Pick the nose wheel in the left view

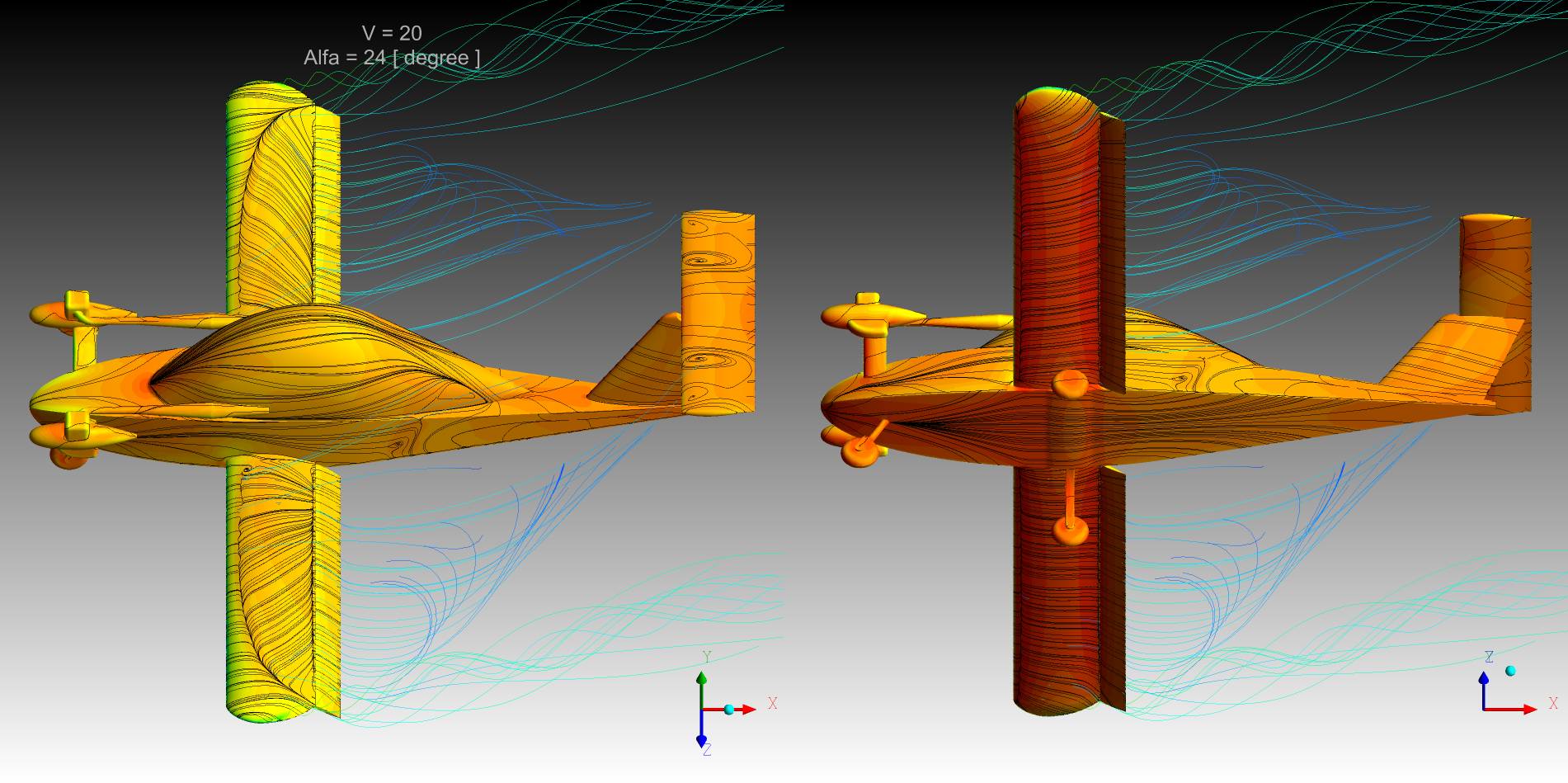coord(66,457)
